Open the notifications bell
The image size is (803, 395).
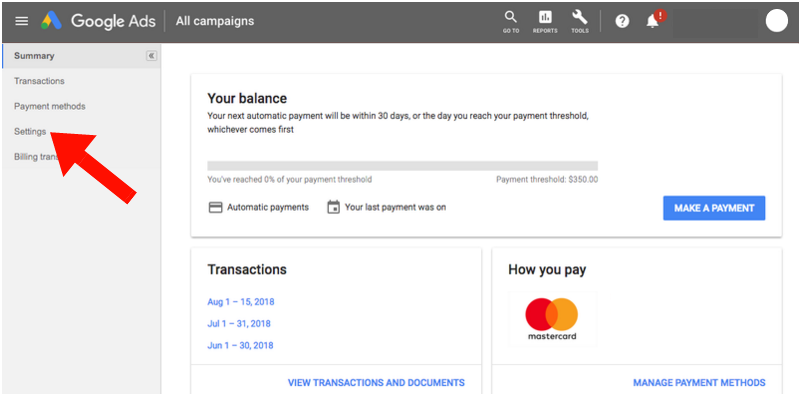pos(652,22)
